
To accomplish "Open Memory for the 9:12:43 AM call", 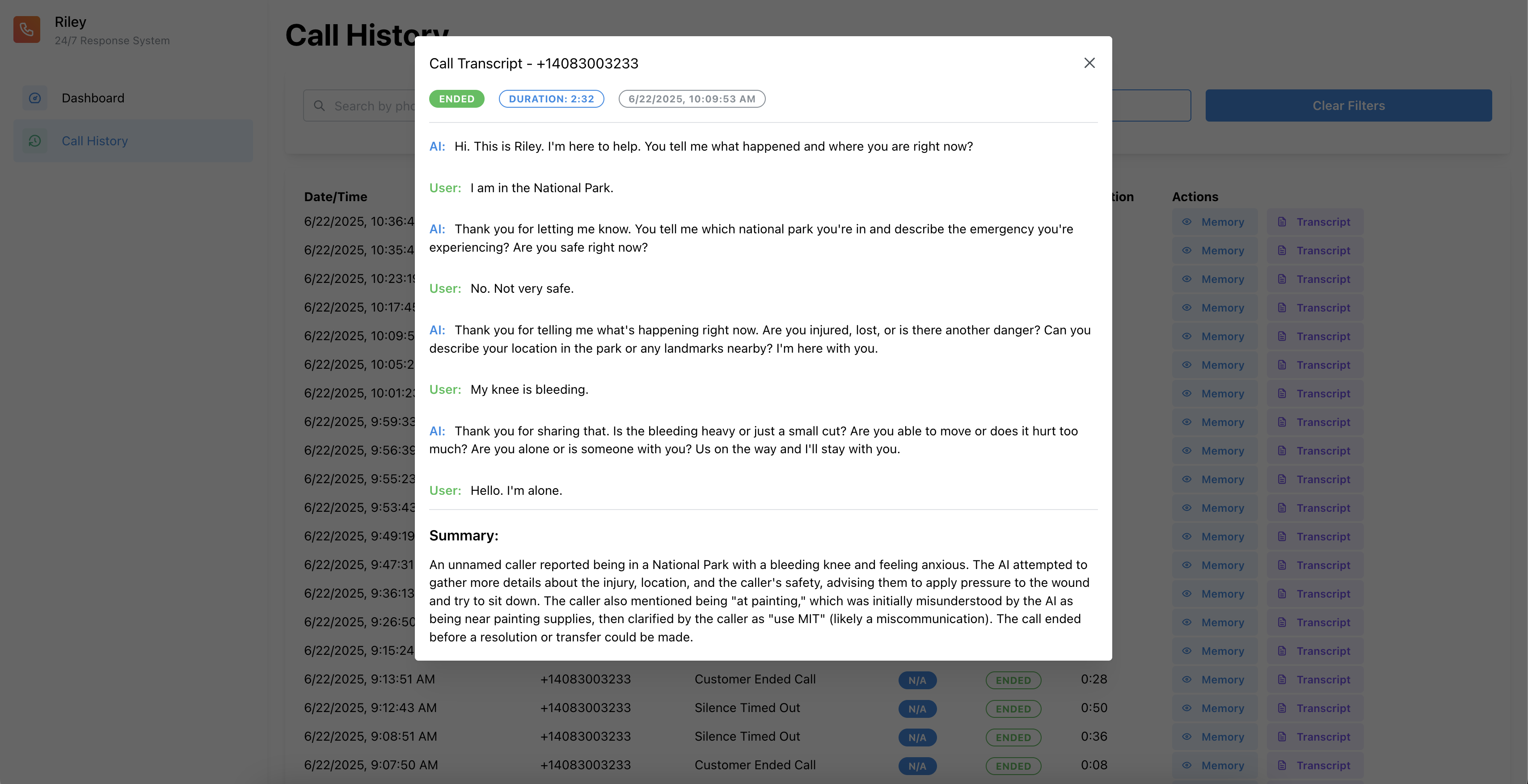I will coord(1214,708).
